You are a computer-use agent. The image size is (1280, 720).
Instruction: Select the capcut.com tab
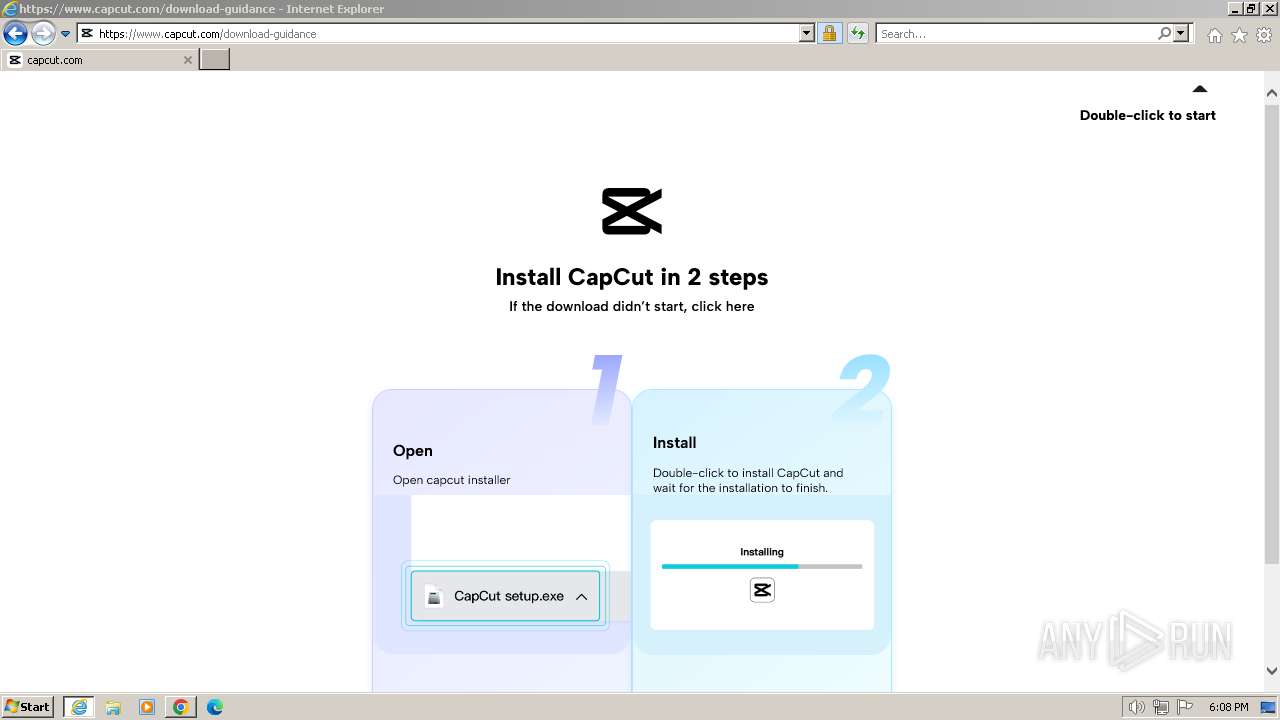pyautogui.click(x=99, y=60)
